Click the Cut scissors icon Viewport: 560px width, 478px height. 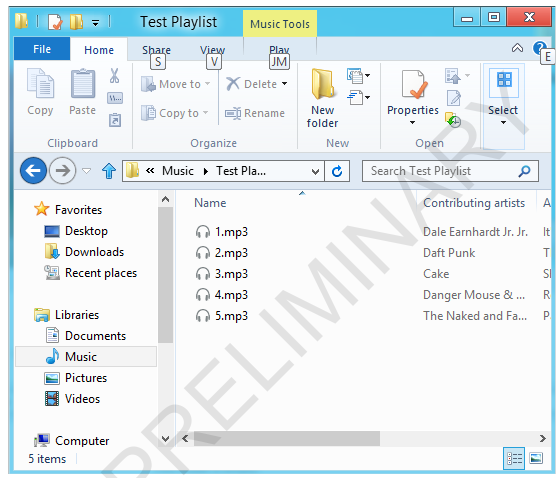(x=114, y=76)
